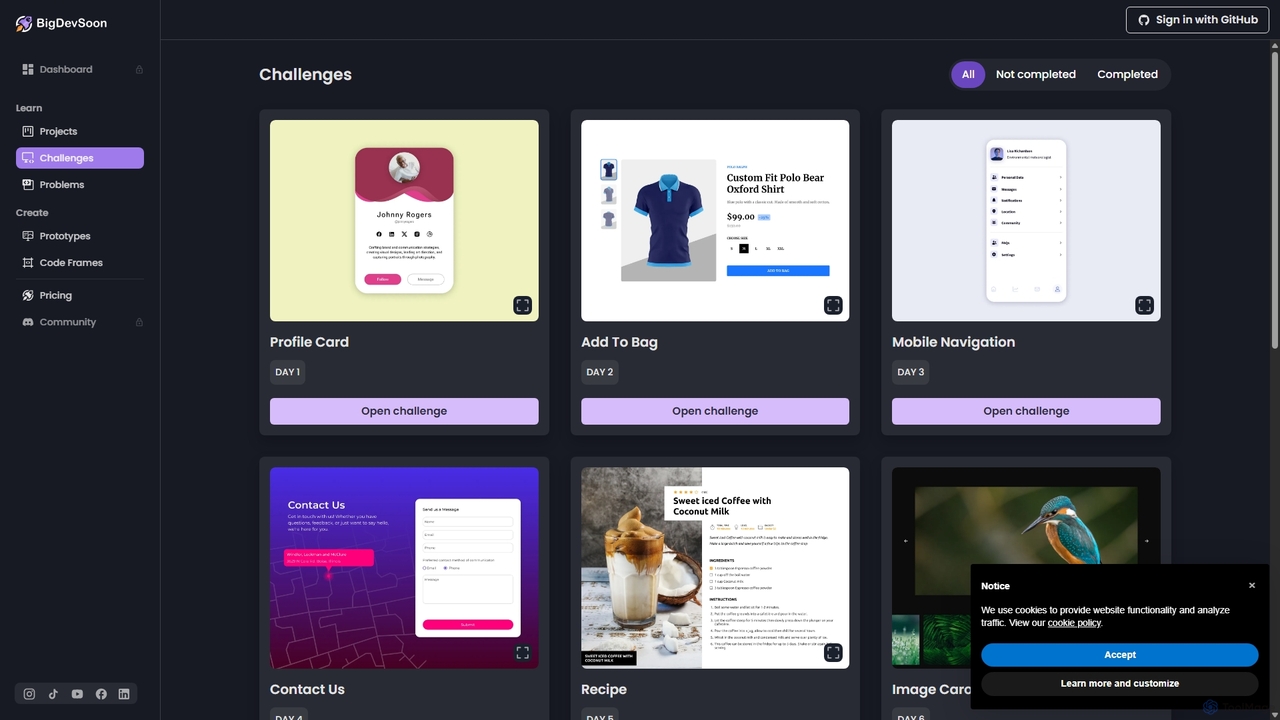The image size is (1280, 720).
Task: Click the "Profile Card" title
Action: 309,342
